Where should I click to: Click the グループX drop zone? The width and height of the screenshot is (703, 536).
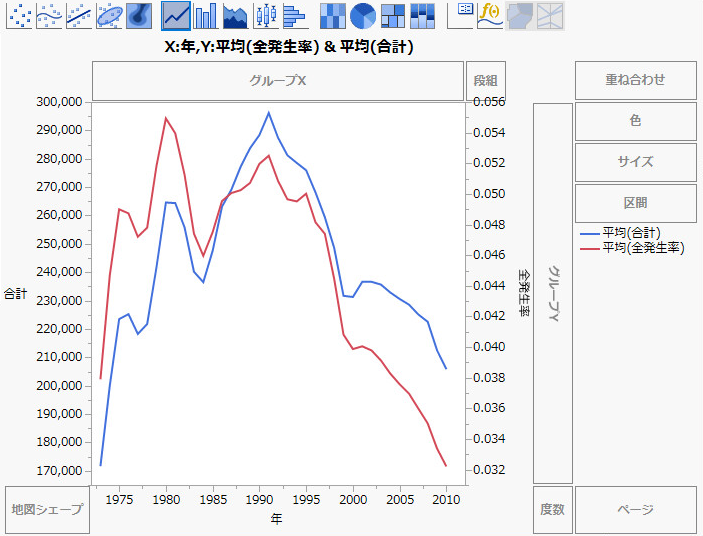click(x=277, y=81)
